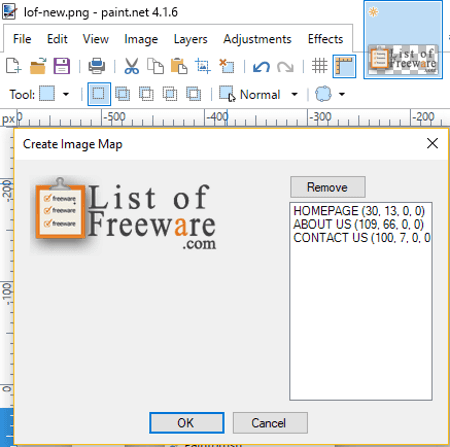Open the Layers menu
Screen dimensions: 450x447
(x=190, y=39)
